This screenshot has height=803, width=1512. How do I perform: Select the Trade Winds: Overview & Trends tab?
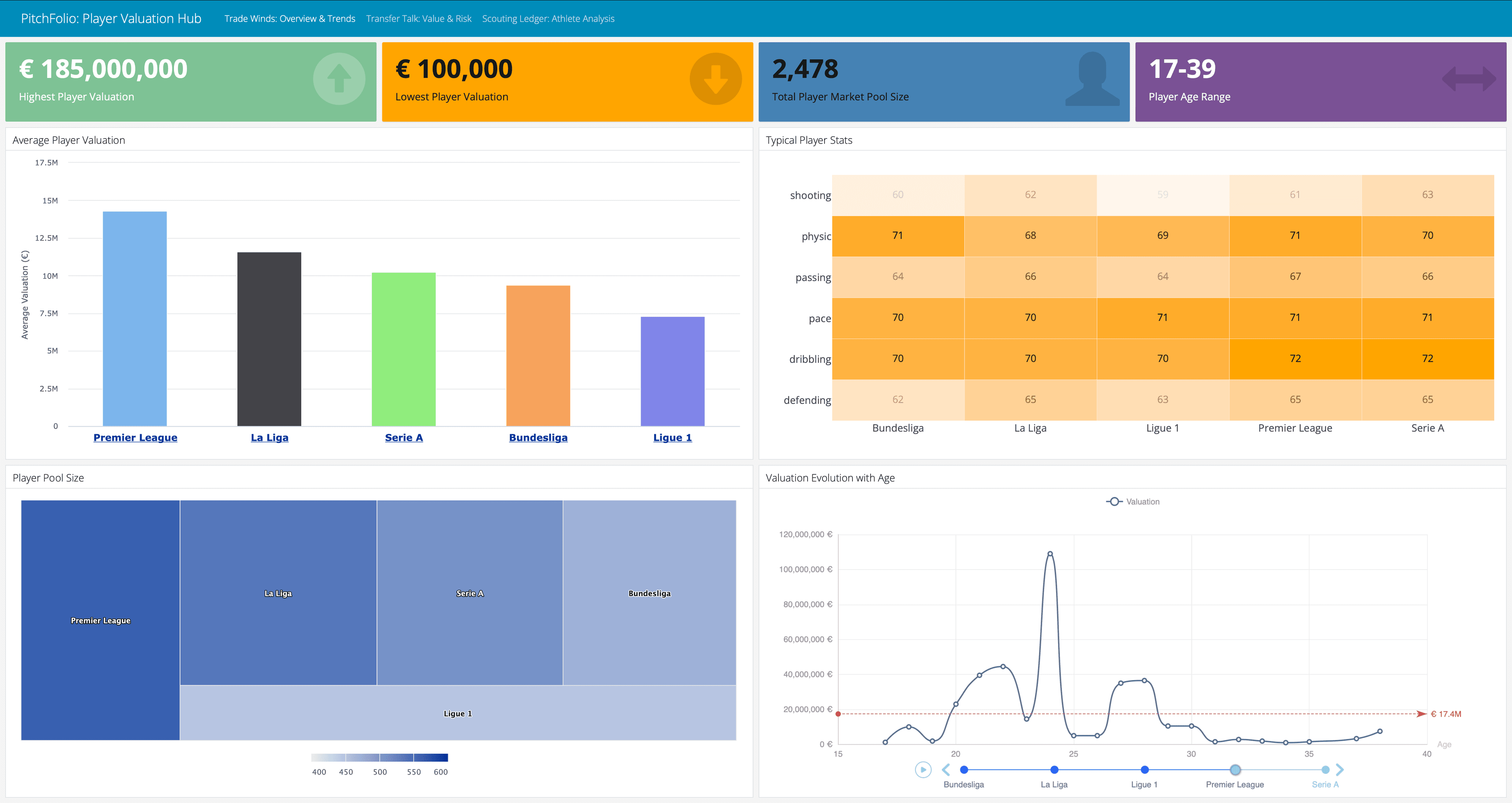[x=289, y=18]
